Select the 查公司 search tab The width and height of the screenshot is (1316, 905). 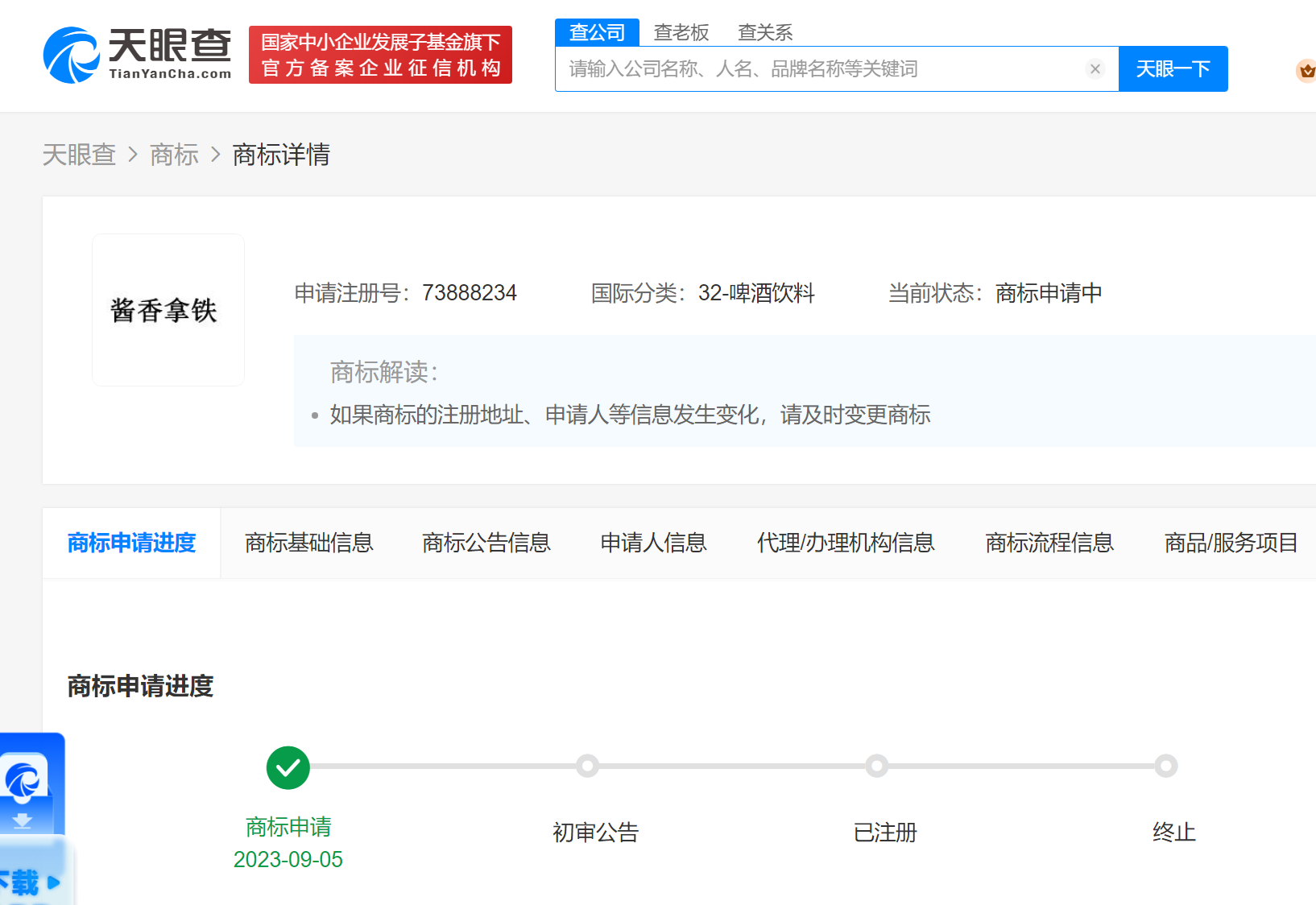coord(597,32)
